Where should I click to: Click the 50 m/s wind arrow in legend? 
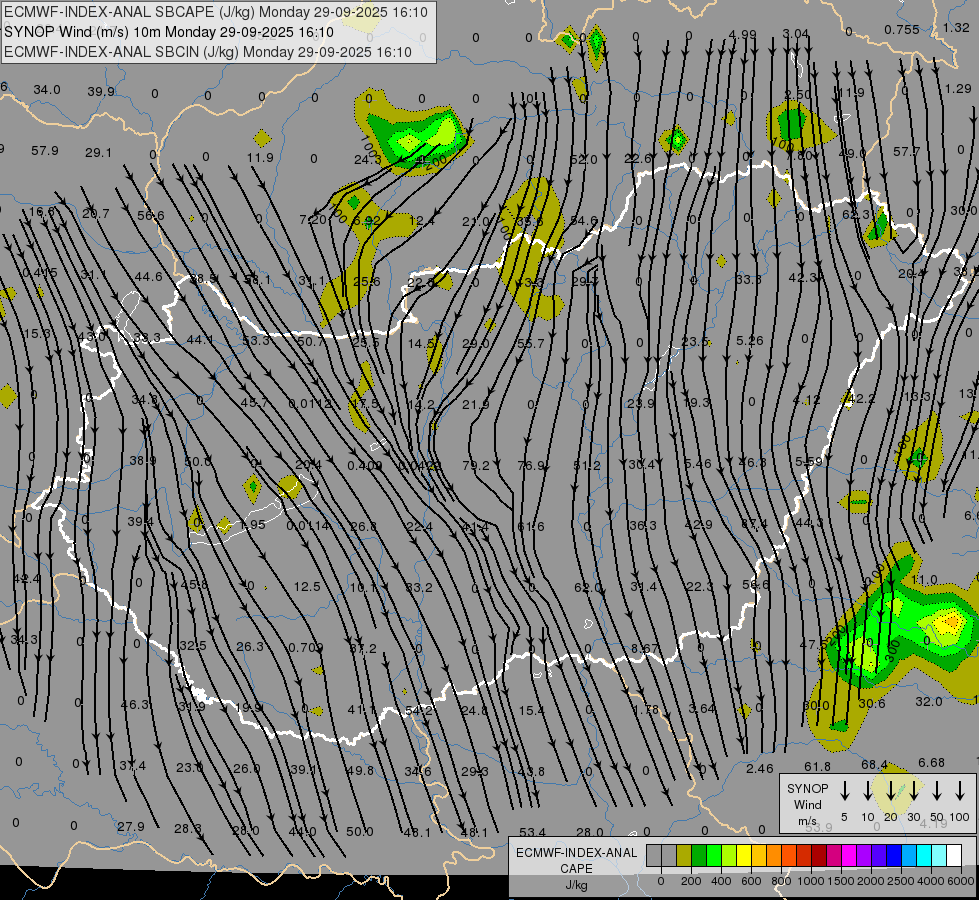937,790
